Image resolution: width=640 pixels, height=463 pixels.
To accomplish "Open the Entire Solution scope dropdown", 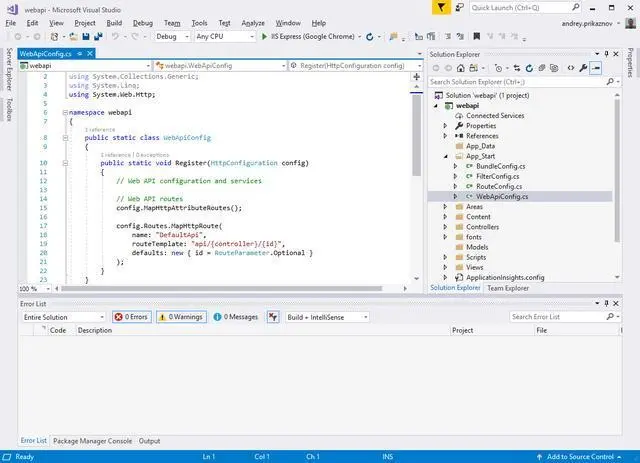I will [62, 317].
